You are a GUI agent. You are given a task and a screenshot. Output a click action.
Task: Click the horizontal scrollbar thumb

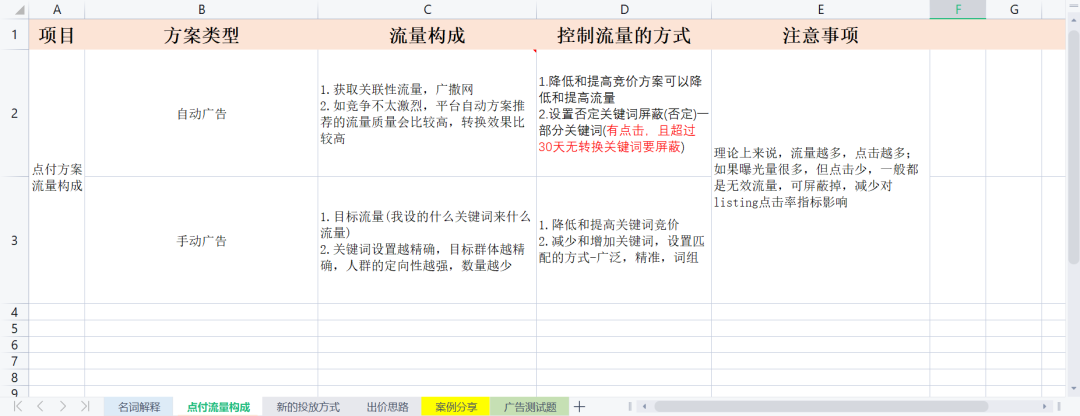pyautogui.click(x=820, y=406)
